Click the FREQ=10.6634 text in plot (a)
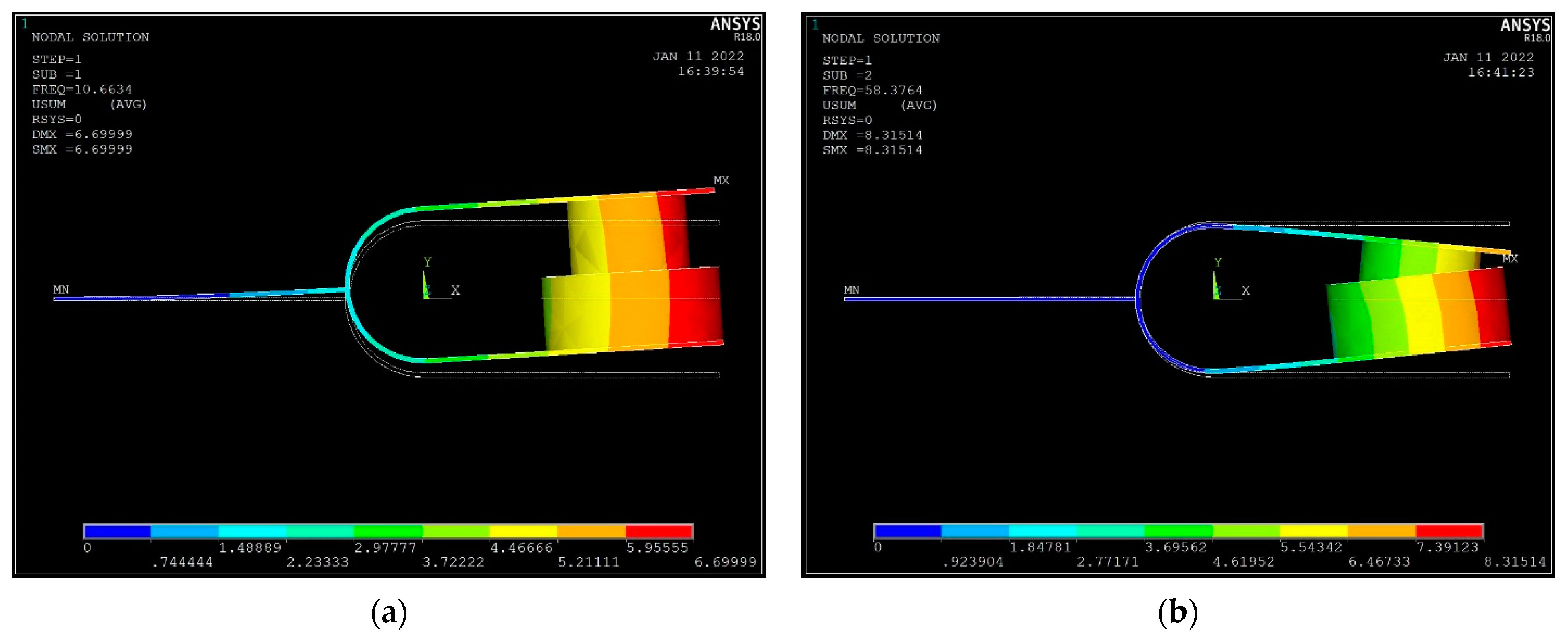The height and width of the screenshot is (640, 1568). 82,89
